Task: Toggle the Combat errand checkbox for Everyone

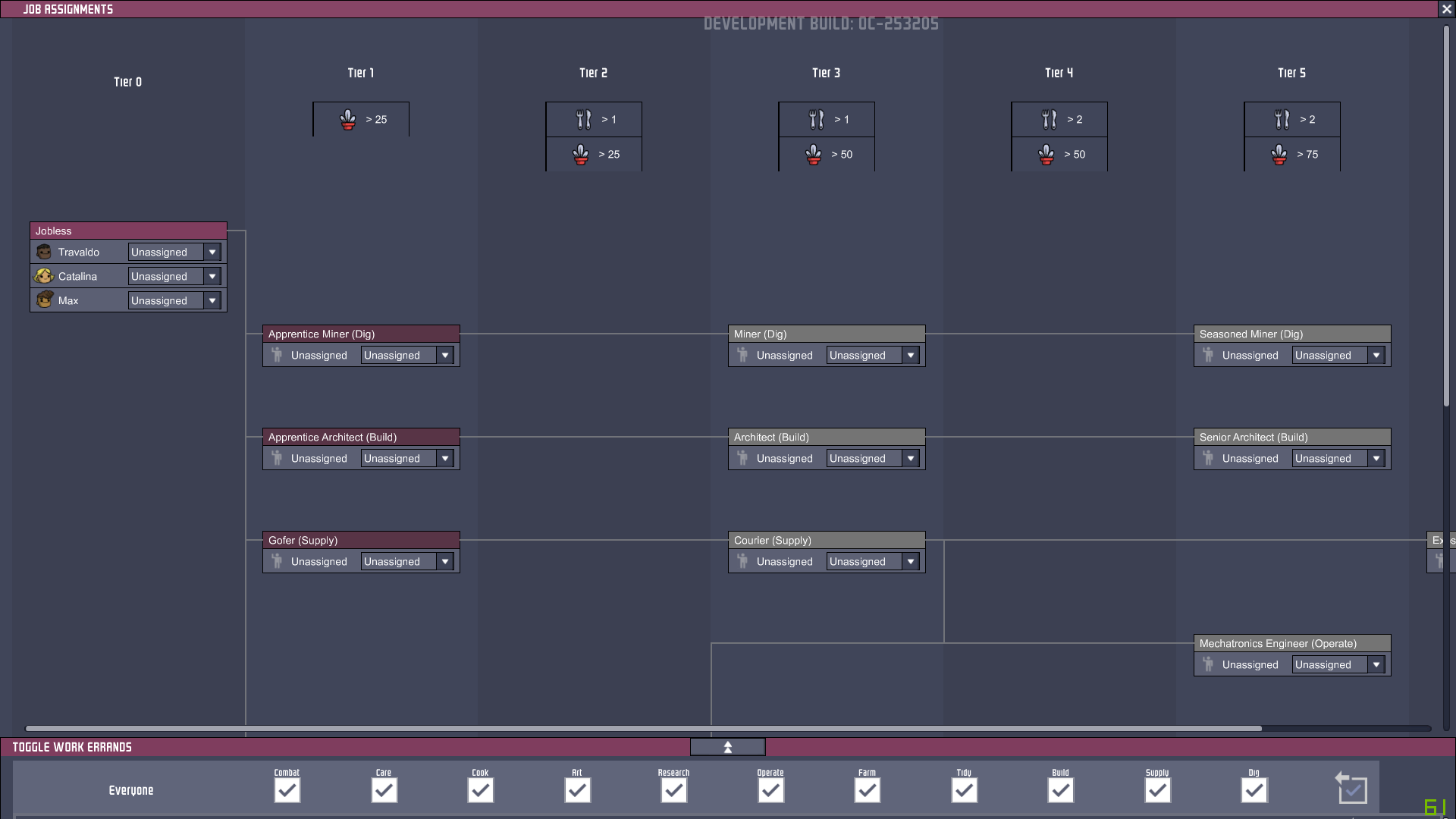Action: click(x=287, y=791)
